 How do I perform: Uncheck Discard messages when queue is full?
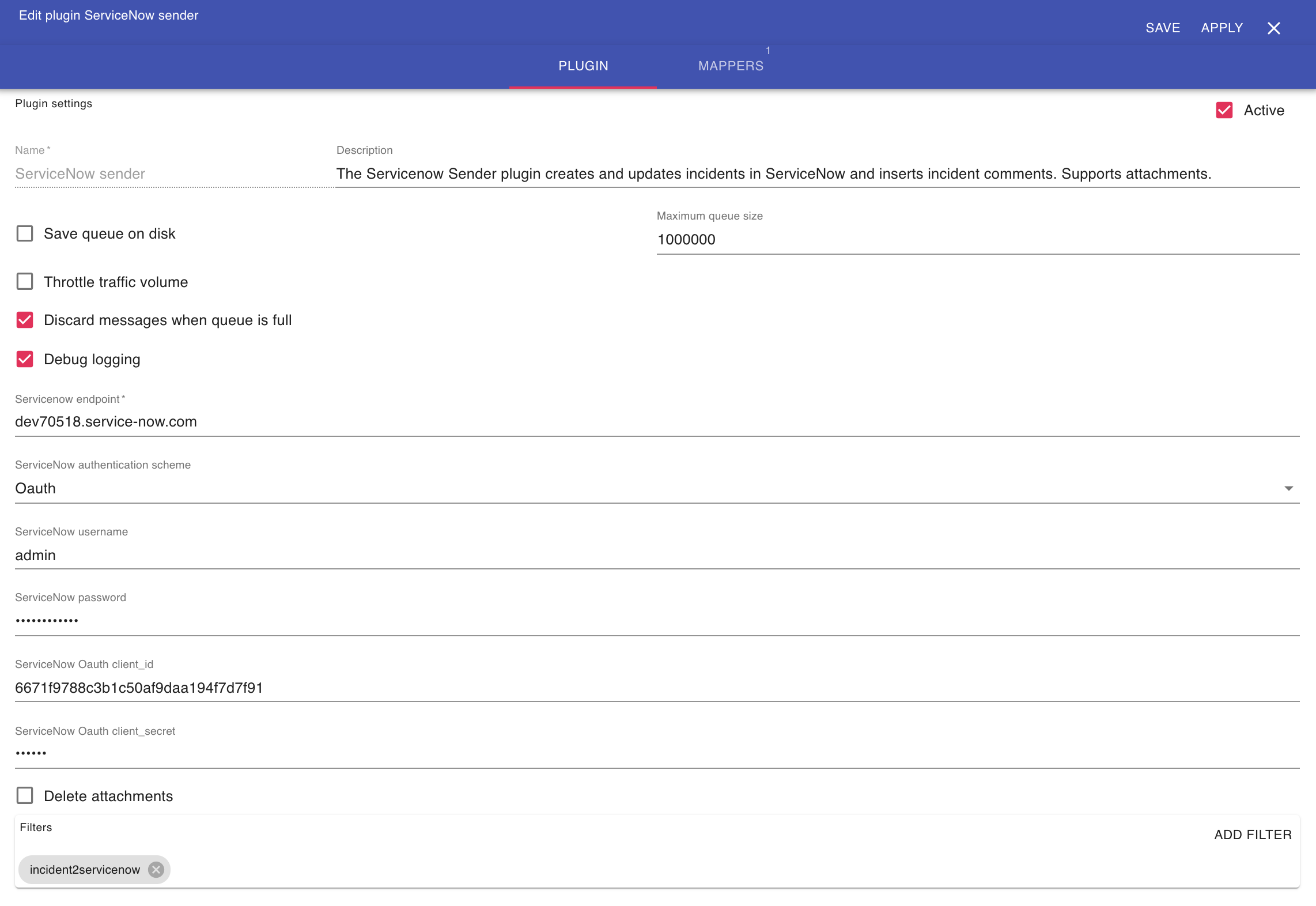click(x=25, y=320)
